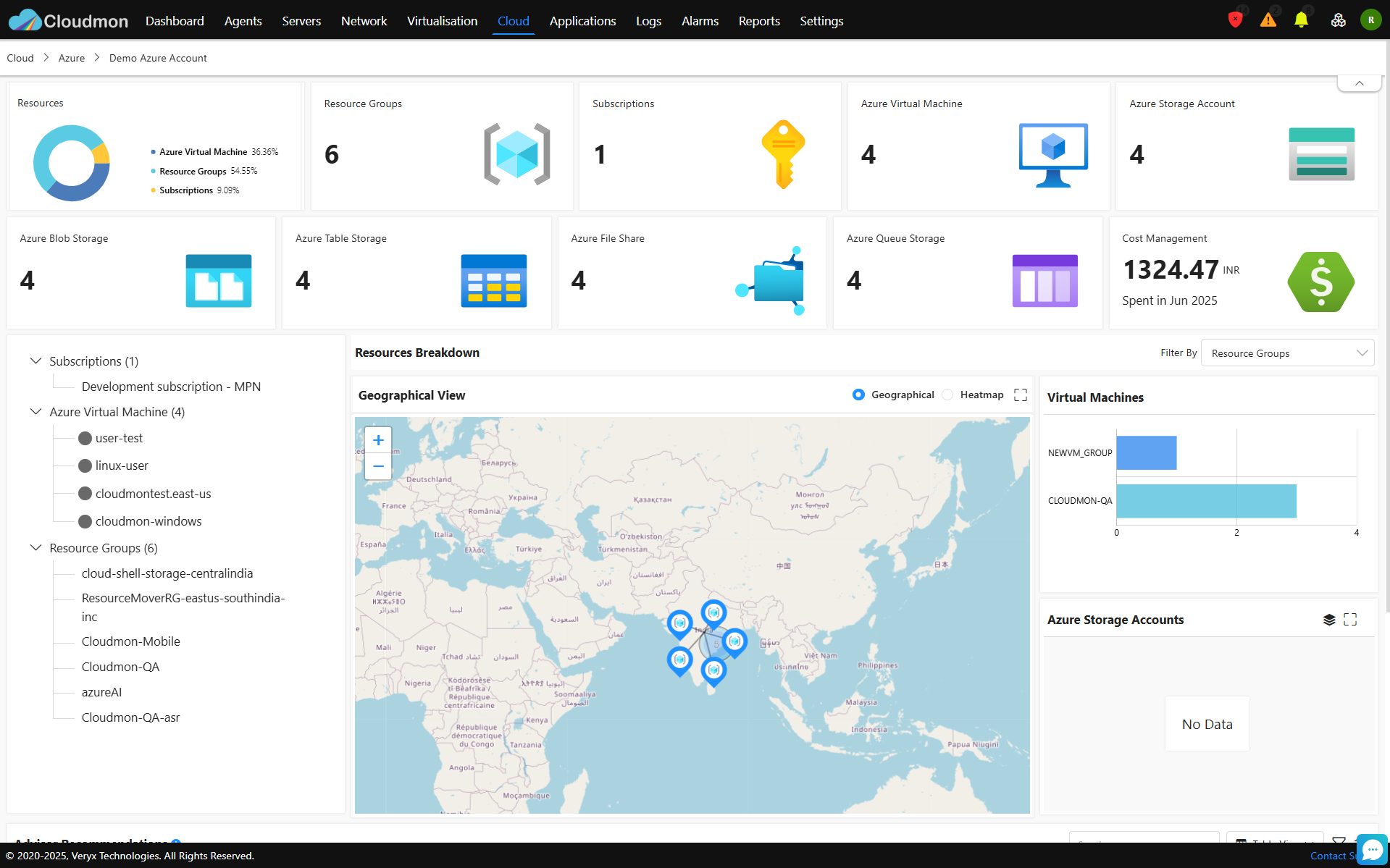Click the topmost map pin marker
The image size is (1390, 868).
pyautogui.click(x=713, y=614)
